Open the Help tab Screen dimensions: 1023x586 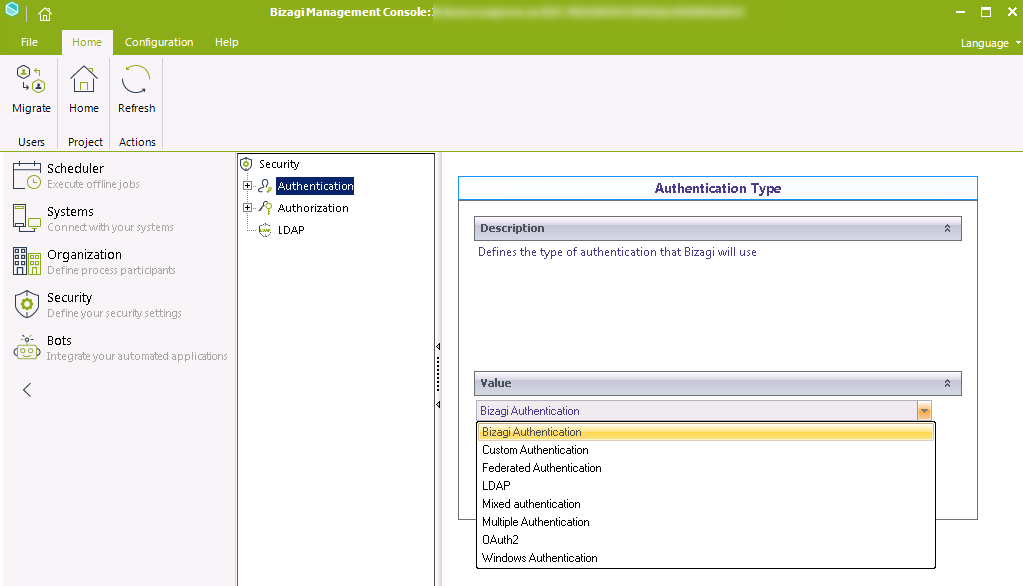226,42
